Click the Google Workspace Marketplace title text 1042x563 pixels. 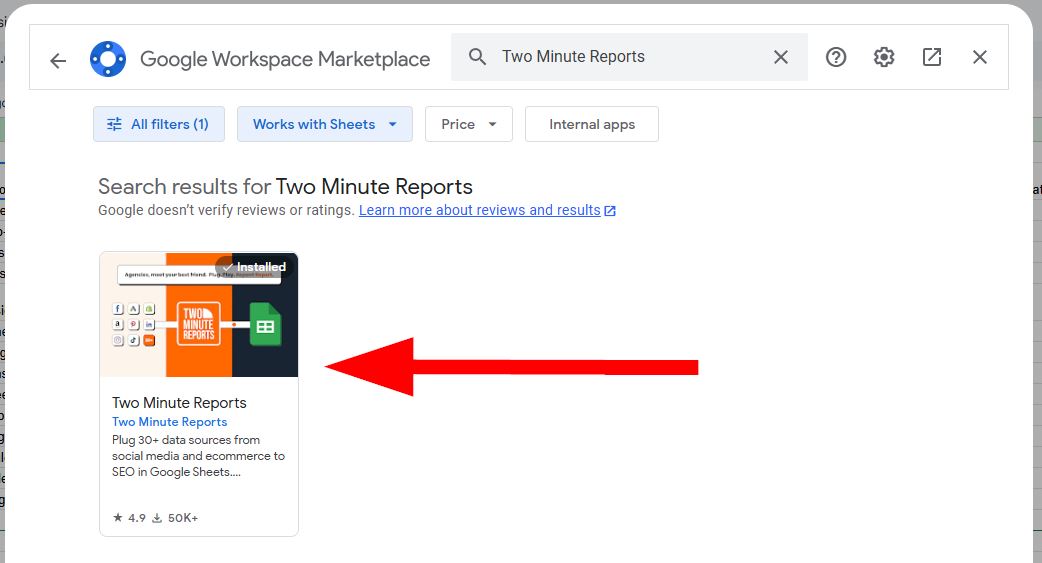(285, 59)
